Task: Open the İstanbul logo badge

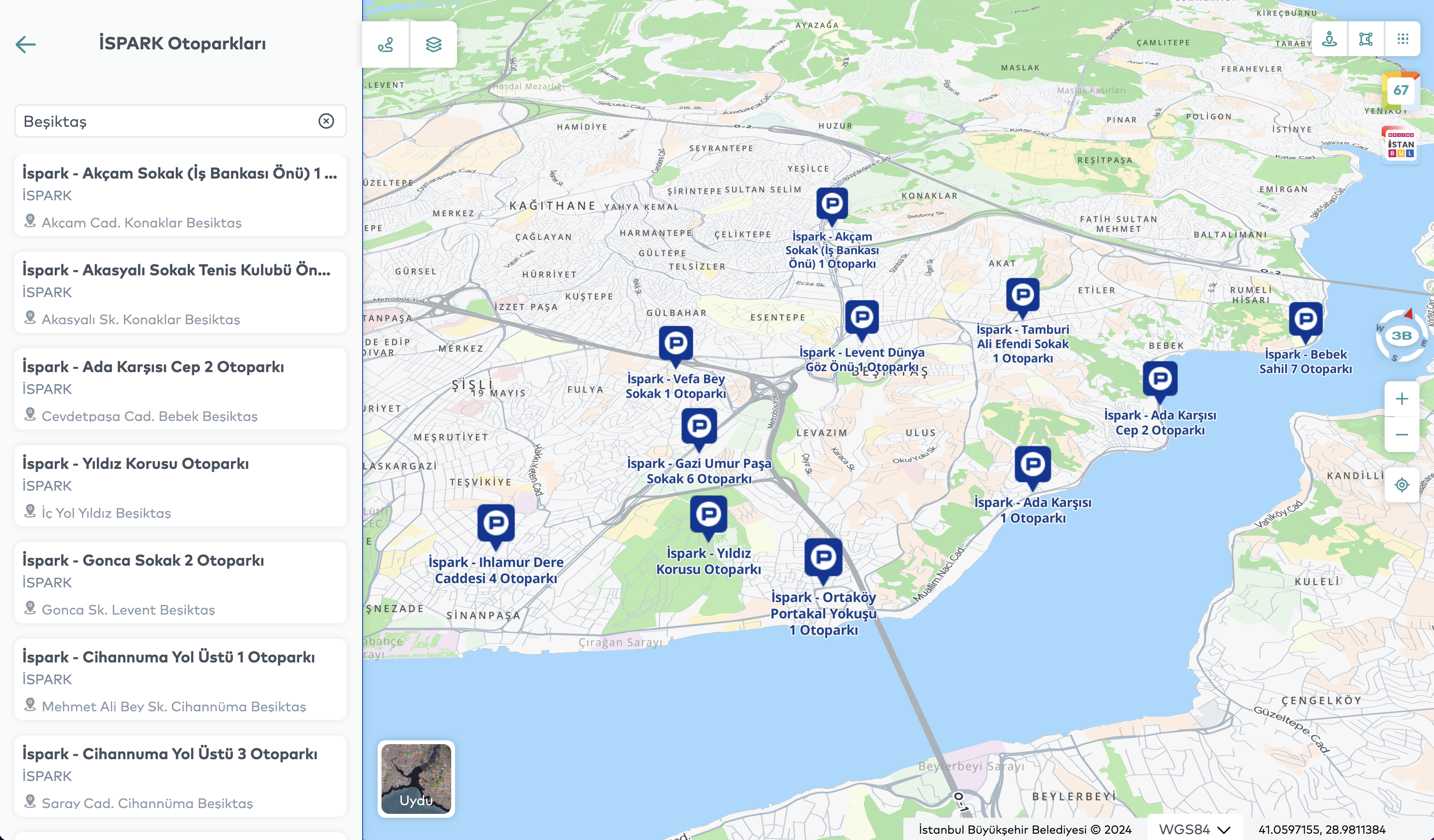Action: (1401, 145)
